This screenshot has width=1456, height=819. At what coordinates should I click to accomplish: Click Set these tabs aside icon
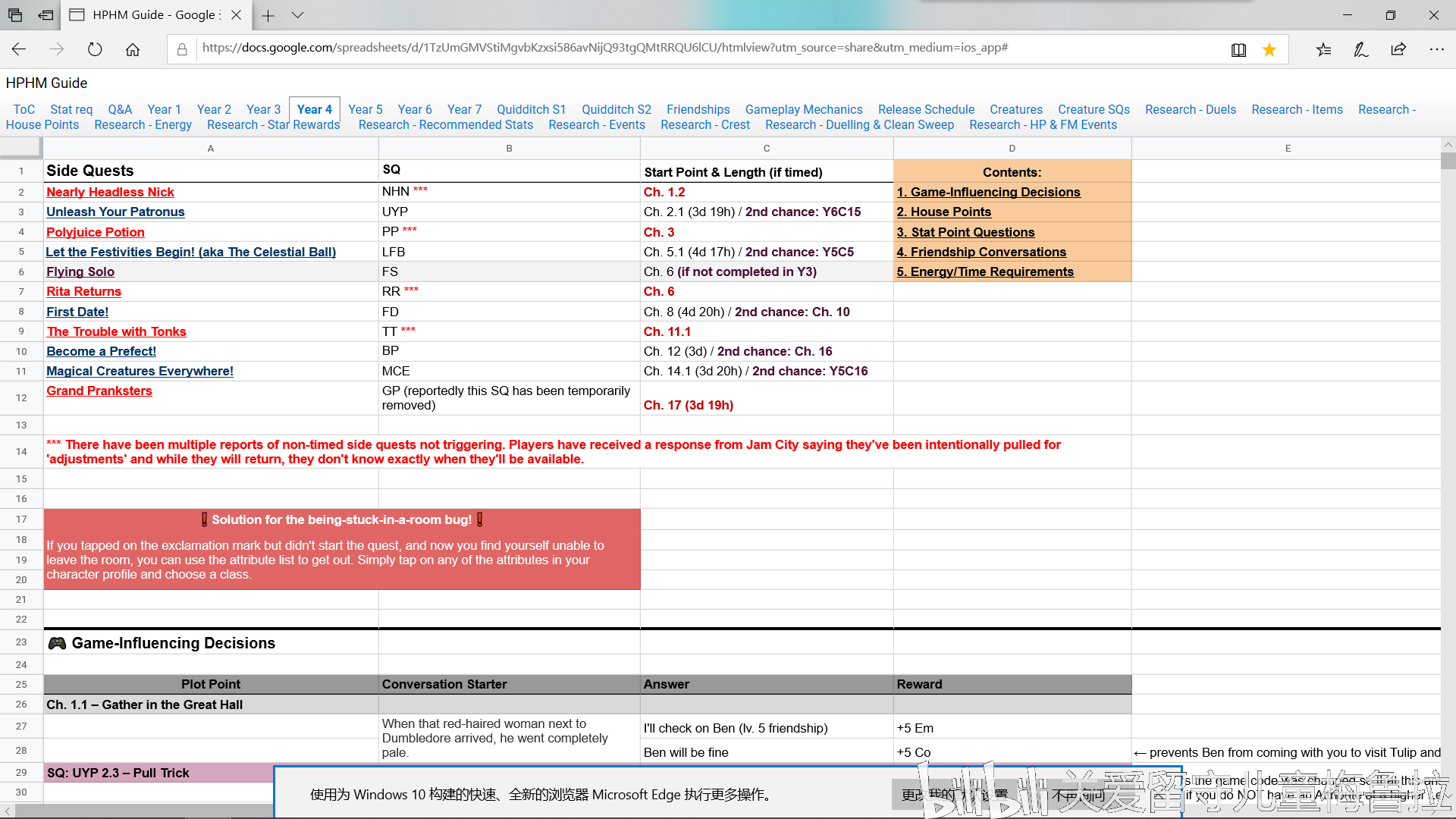[x=46, y=15]
